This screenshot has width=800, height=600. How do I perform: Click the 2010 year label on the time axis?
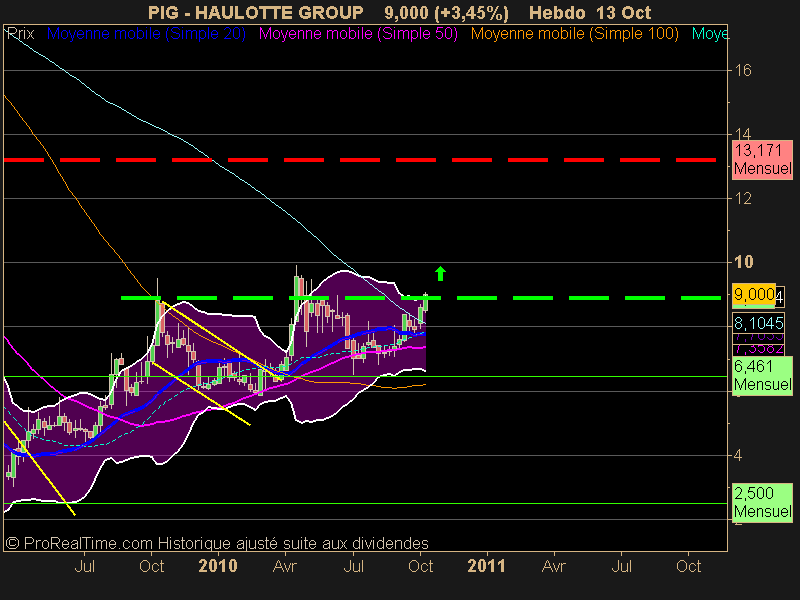click(x=218, y=566)
